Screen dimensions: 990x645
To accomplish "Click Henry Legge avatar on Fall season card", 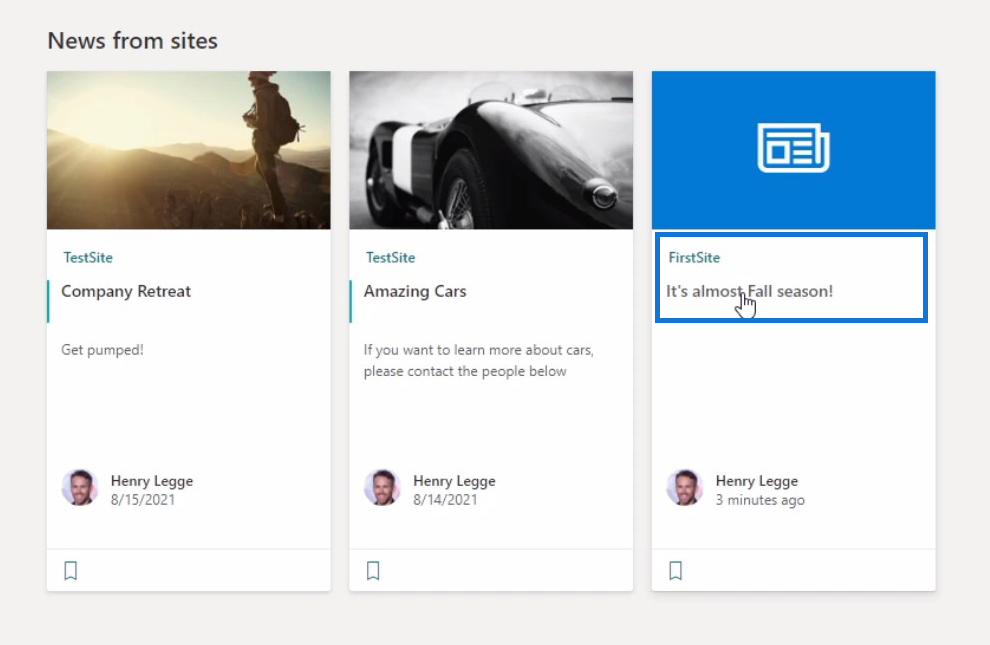I will tap(684, 487).
